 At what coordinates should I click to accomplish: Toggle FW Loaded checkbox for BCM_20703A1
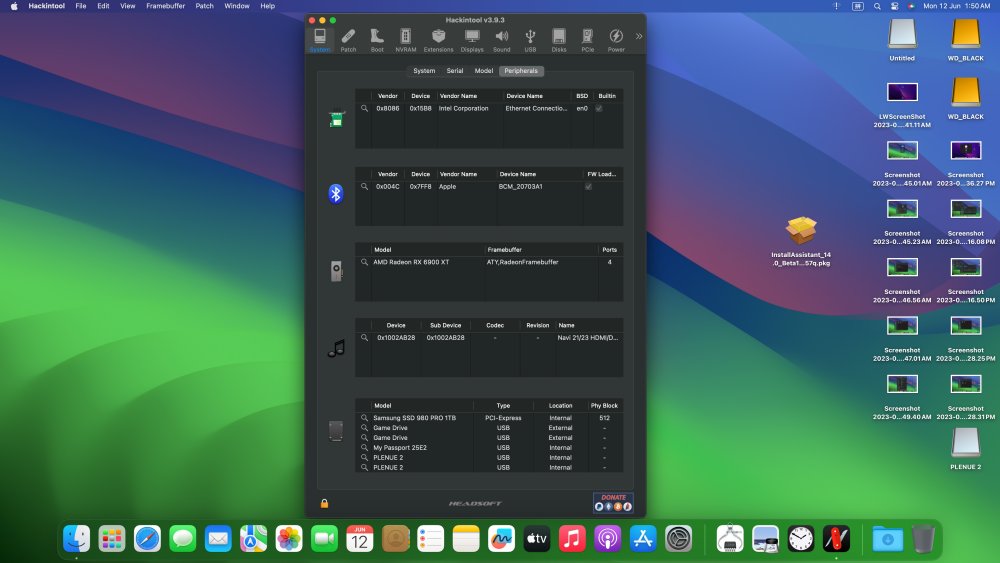589,187
